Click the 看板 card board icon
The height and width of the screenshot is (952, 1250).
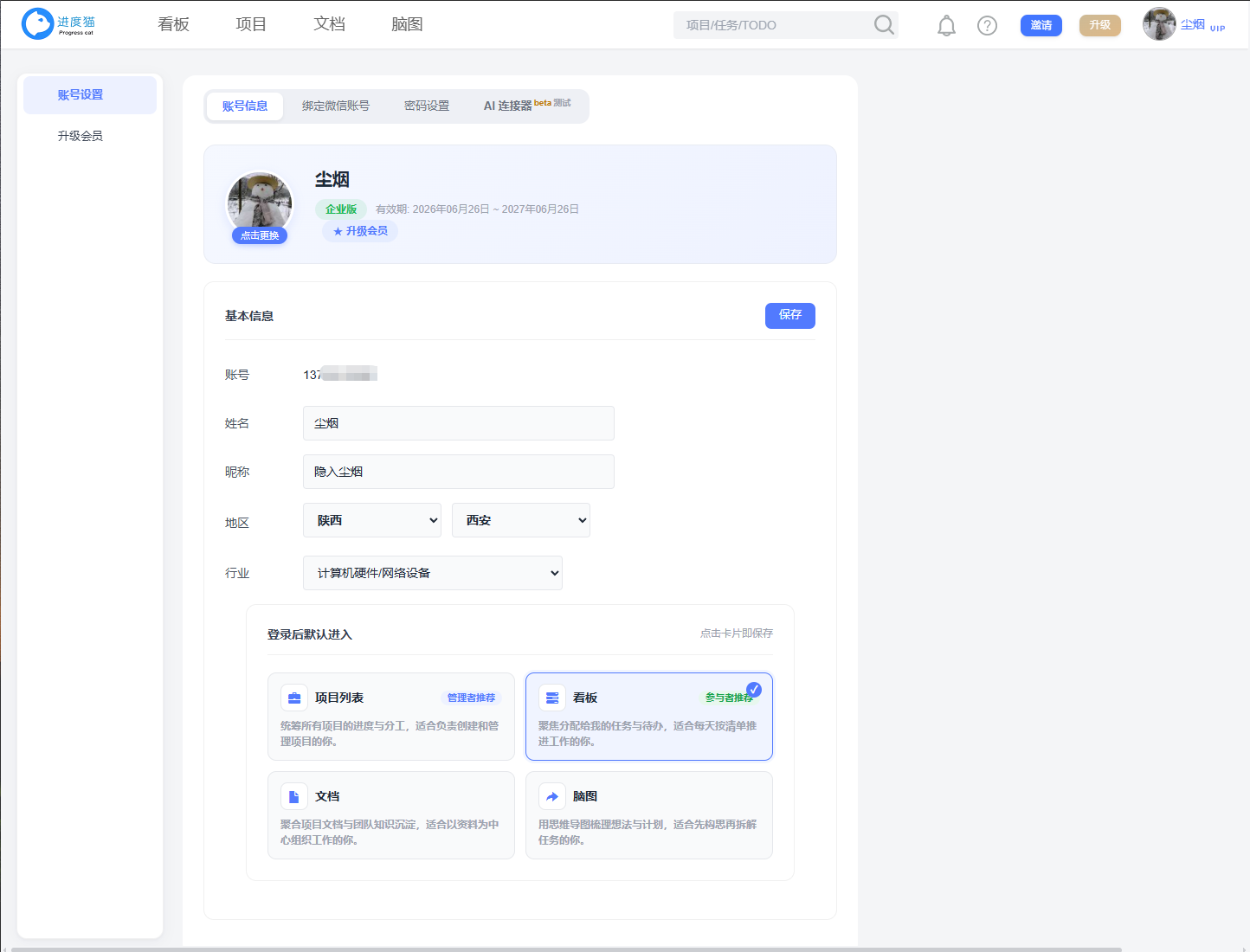552,698
